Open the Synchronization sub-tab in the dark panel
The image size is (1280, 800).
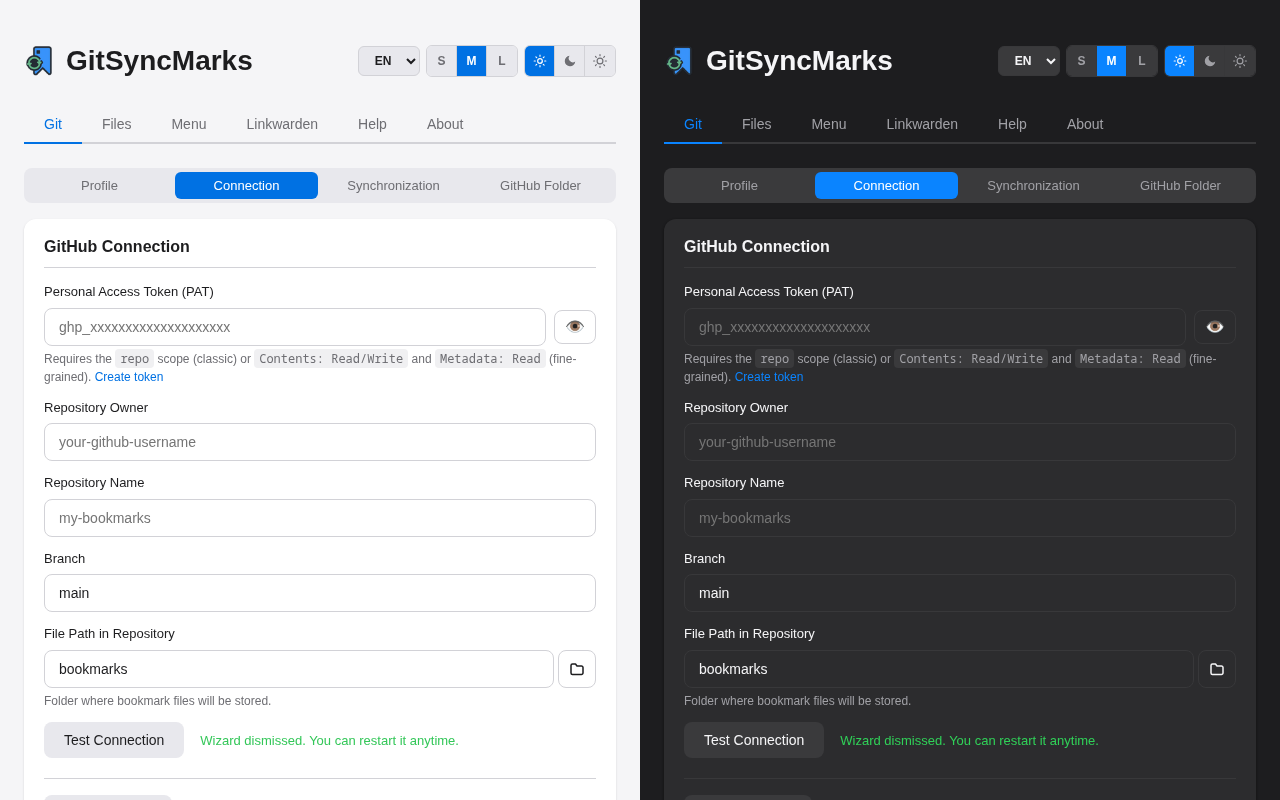[x=1033, y=186]
